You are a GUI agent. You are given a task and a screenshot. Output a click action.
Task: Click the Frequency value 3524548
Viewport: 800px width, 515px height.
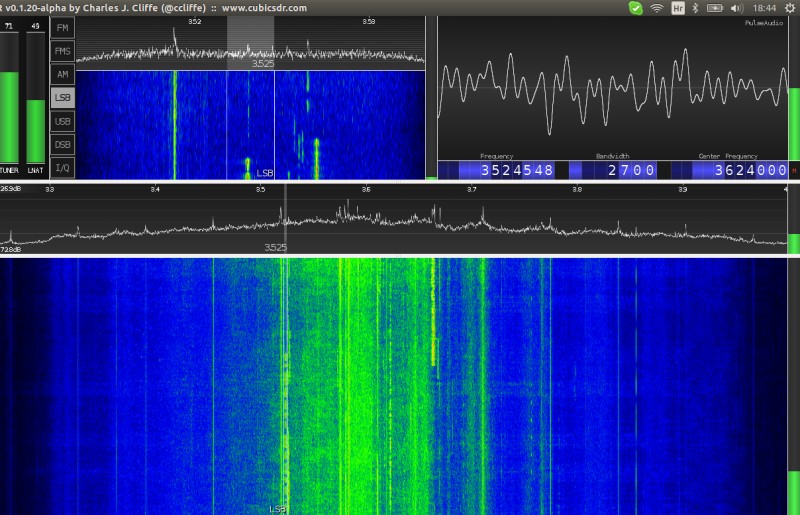pos(517,170)
